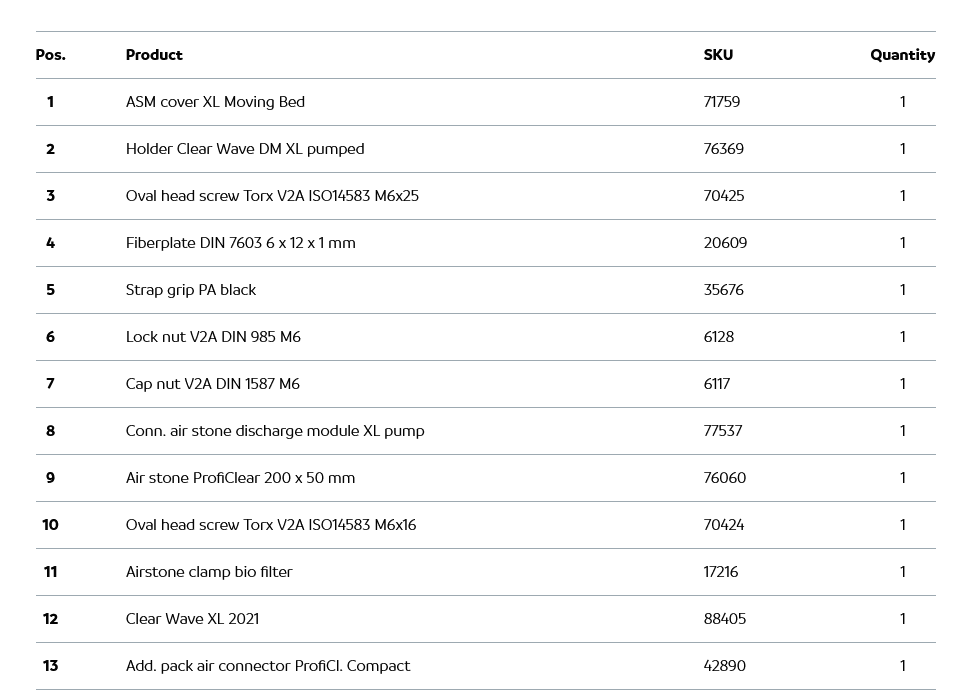This screenshot has height=698, width=967.
Task: Click the Quantity column header
Action: click(x=902, y=55)
